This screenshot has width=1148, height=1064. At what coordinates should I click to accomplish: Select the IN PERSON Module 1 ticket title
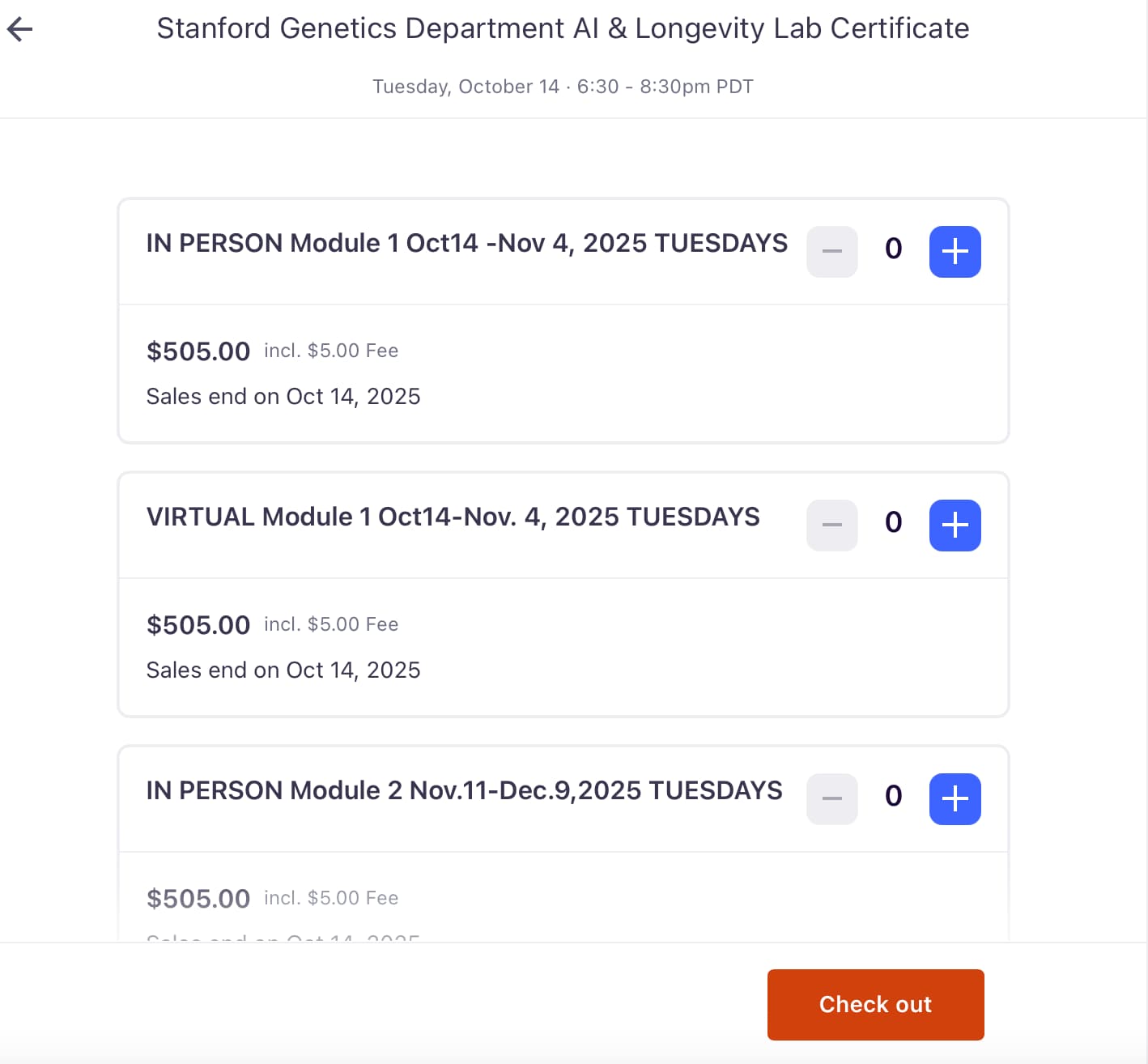point(466,243)
